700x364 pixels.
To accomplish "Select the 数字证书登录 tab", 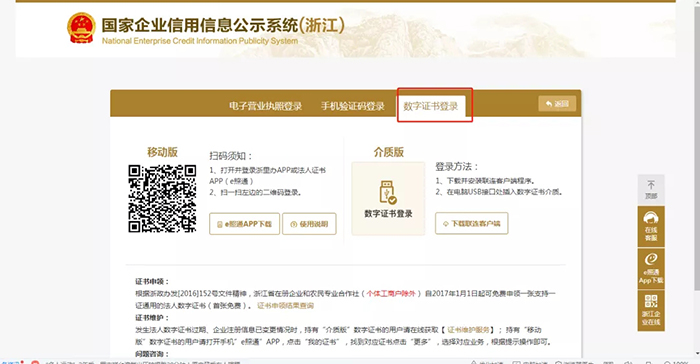I will tap(431, 106).
